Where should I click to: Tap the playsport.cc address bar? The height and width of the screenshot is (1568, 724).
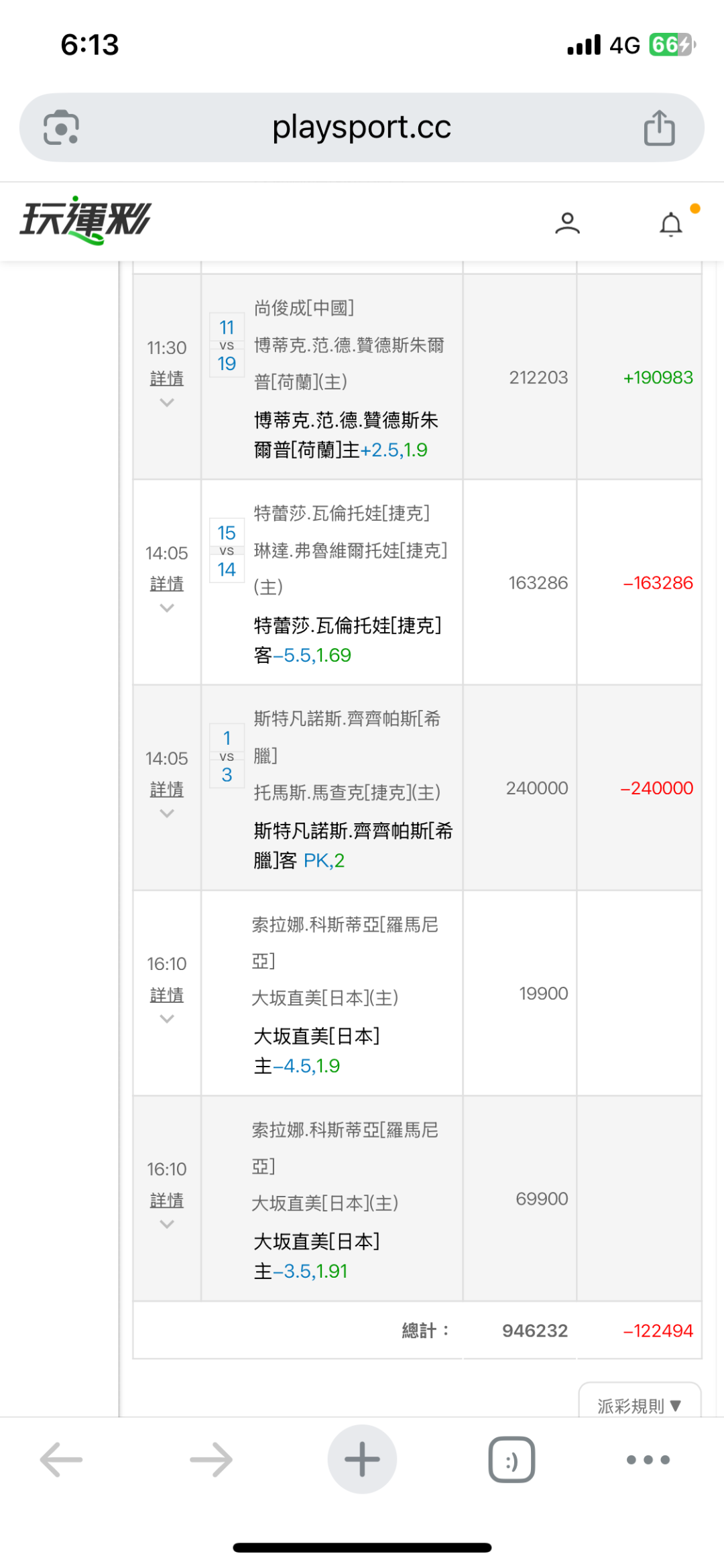[361, 127]
